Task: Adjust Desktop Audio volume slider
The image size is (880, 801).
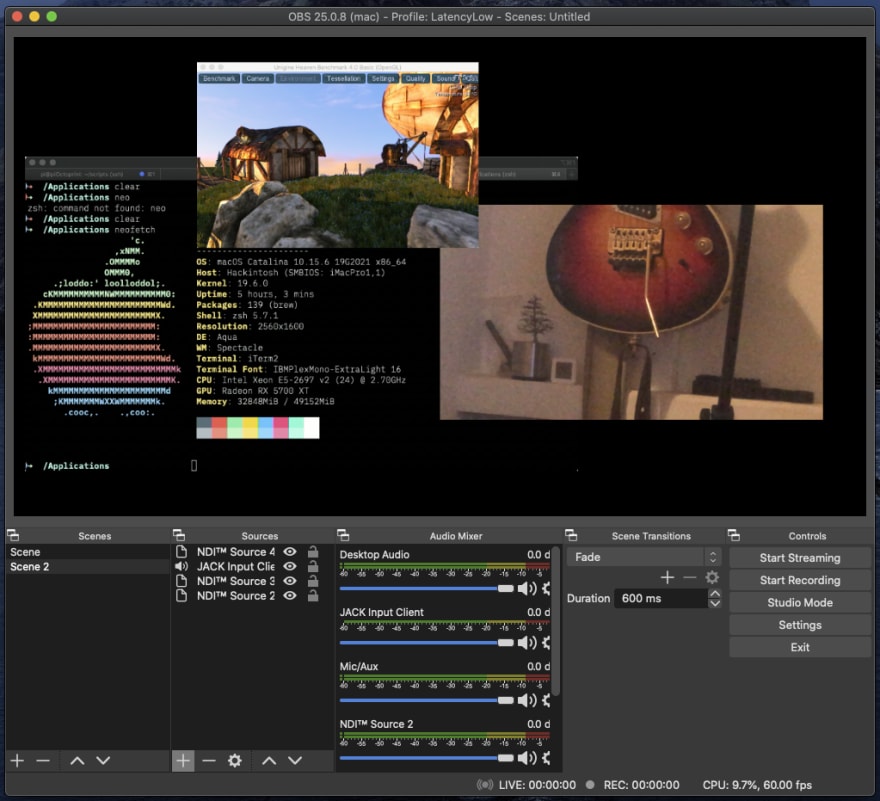Action: (x=427, y=588)
